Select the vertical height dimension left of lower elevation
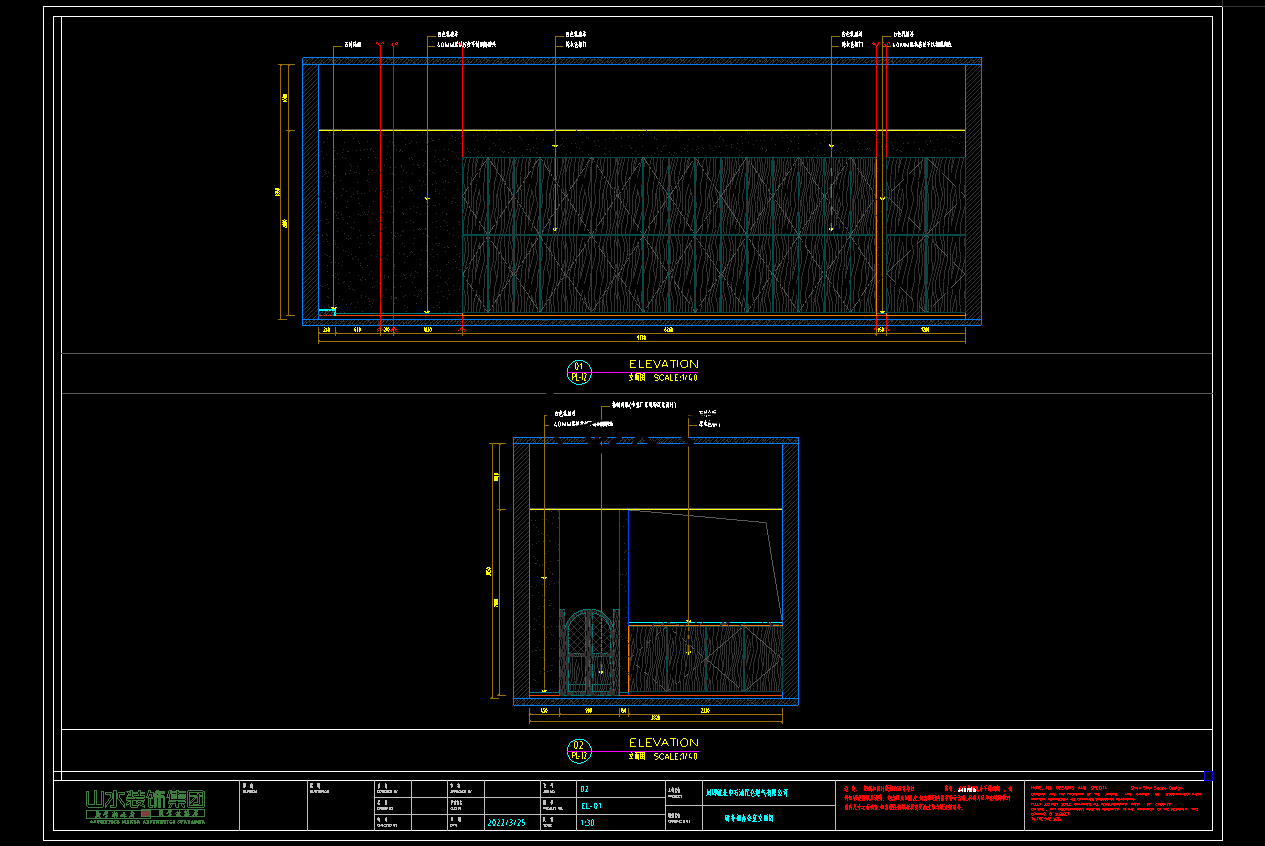Viewport: 1265px width, 846px height. (x=496, y=570)
